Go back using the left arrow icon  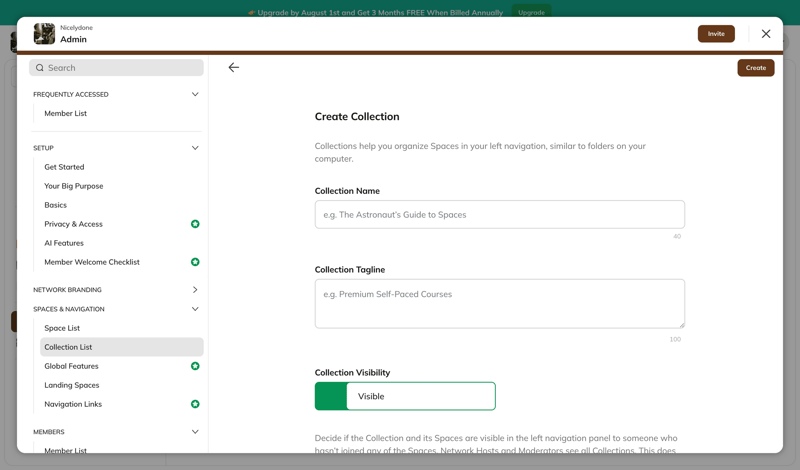point(234,67)
